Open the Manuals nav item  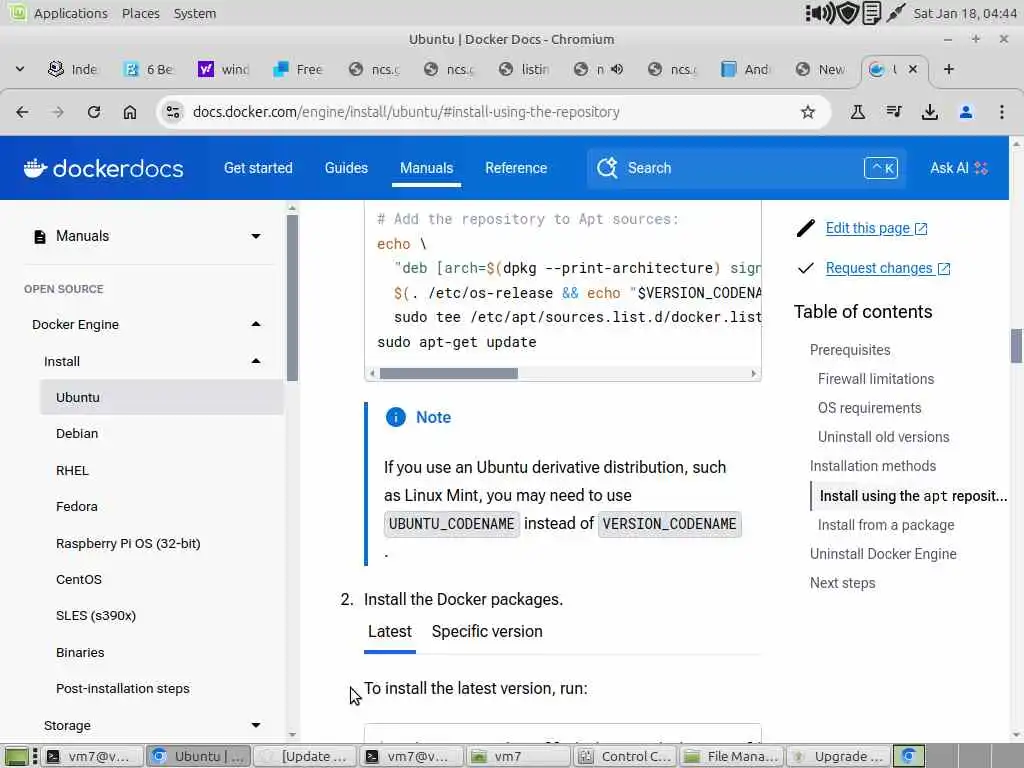coord(426,168)
